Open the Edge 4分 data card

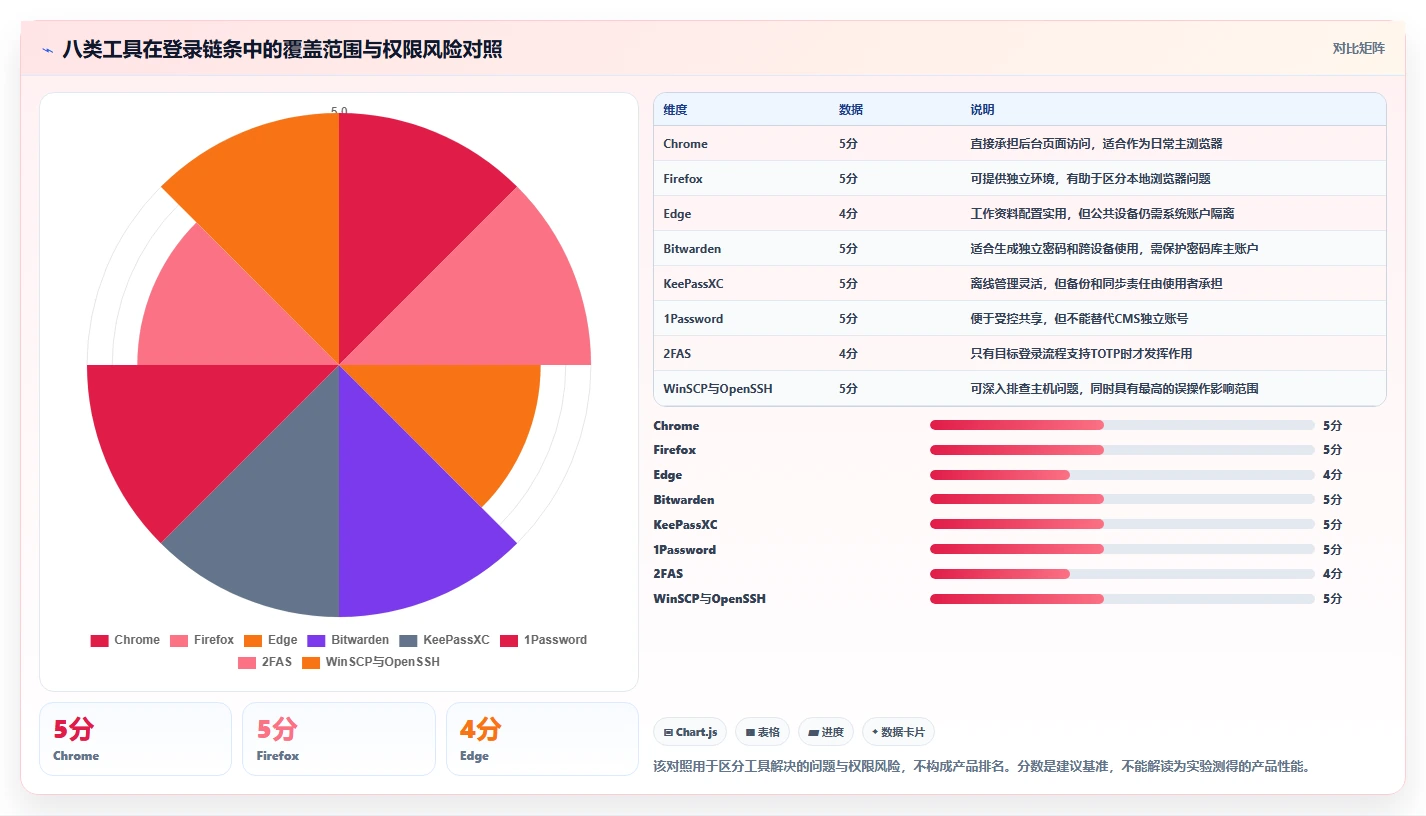tap(542, 739)
